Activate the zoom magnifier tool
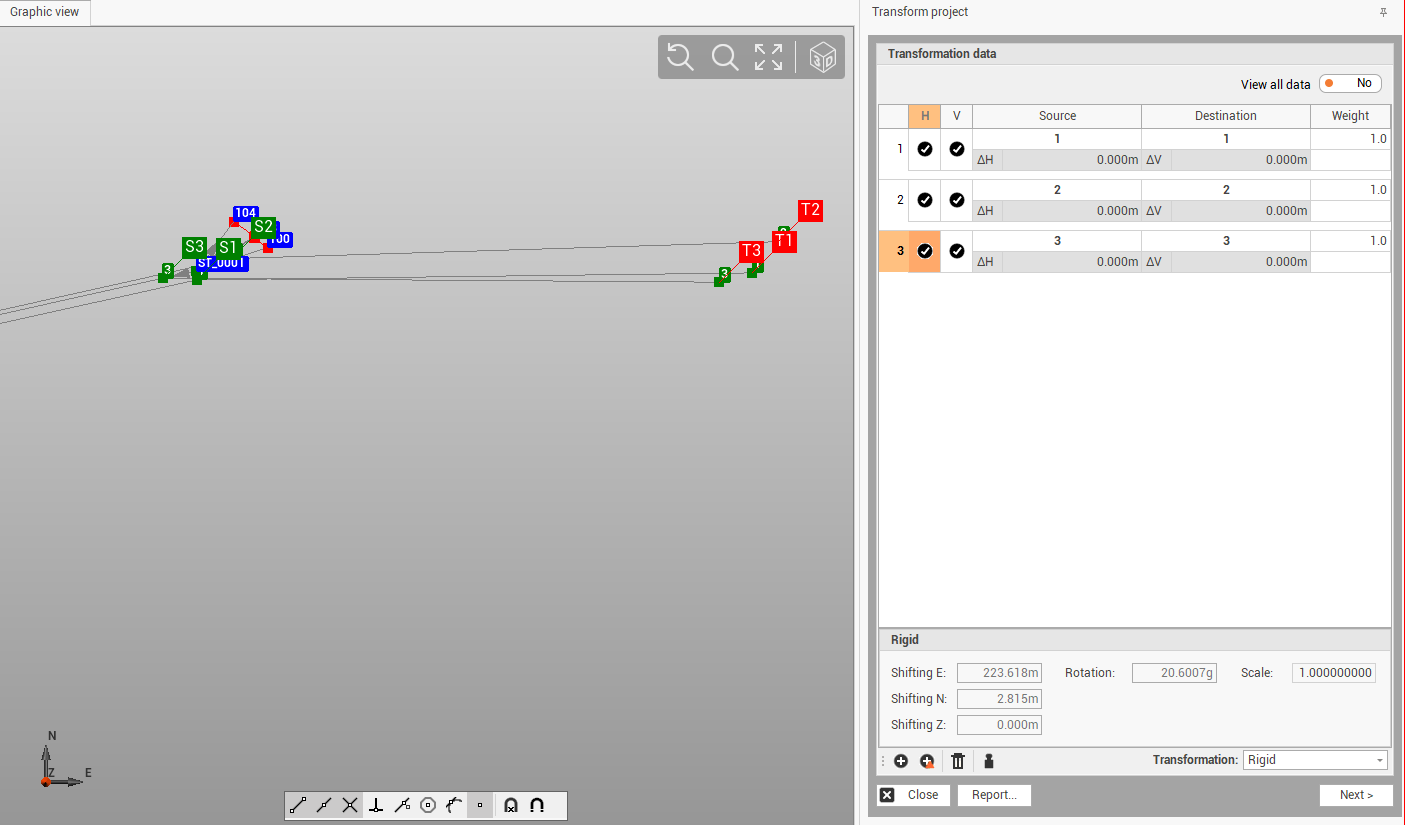 [724, 57]
